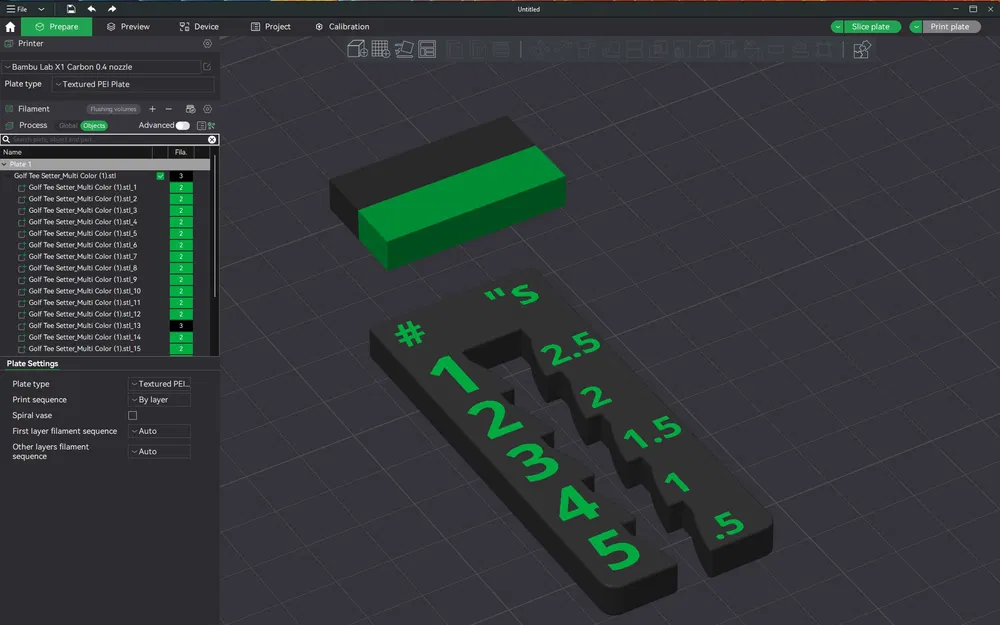The image size is (1000, 625).
Task: Open Plate Settings plate type dropdown
Action: [159, 384]
